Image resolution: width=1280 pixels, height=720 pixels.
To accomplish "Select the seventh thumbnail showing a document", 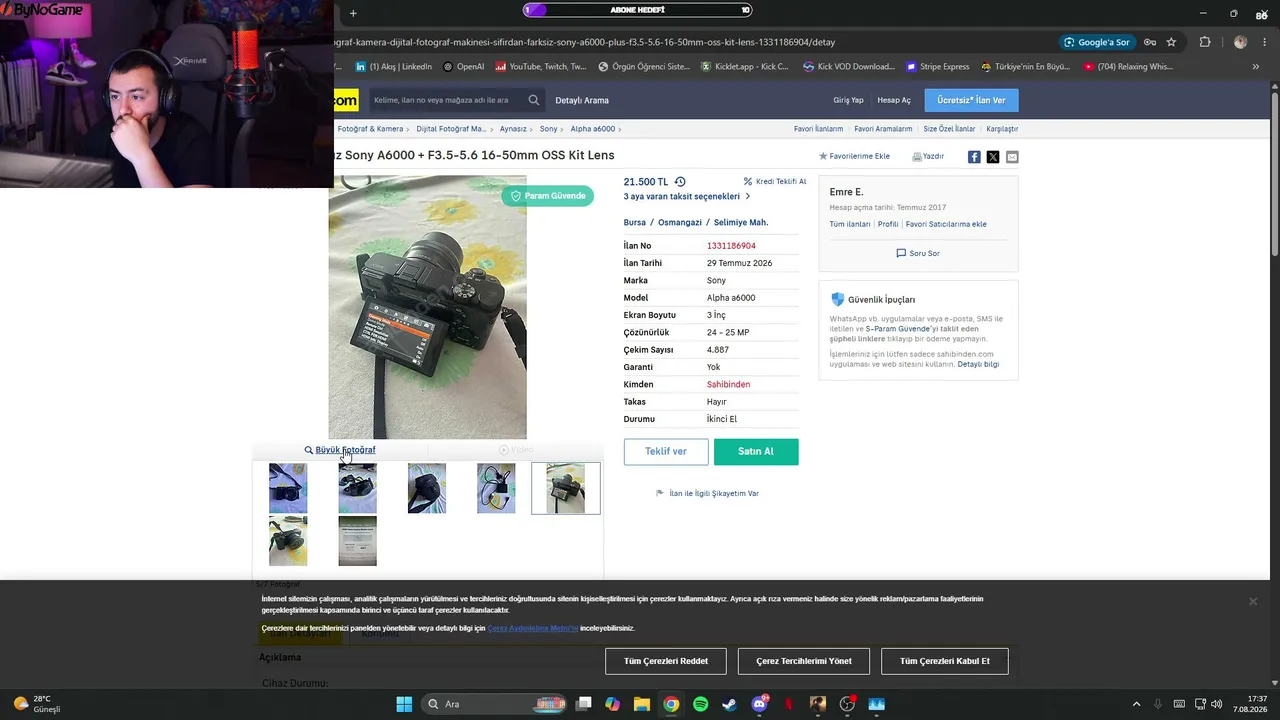I will point(357,541).
